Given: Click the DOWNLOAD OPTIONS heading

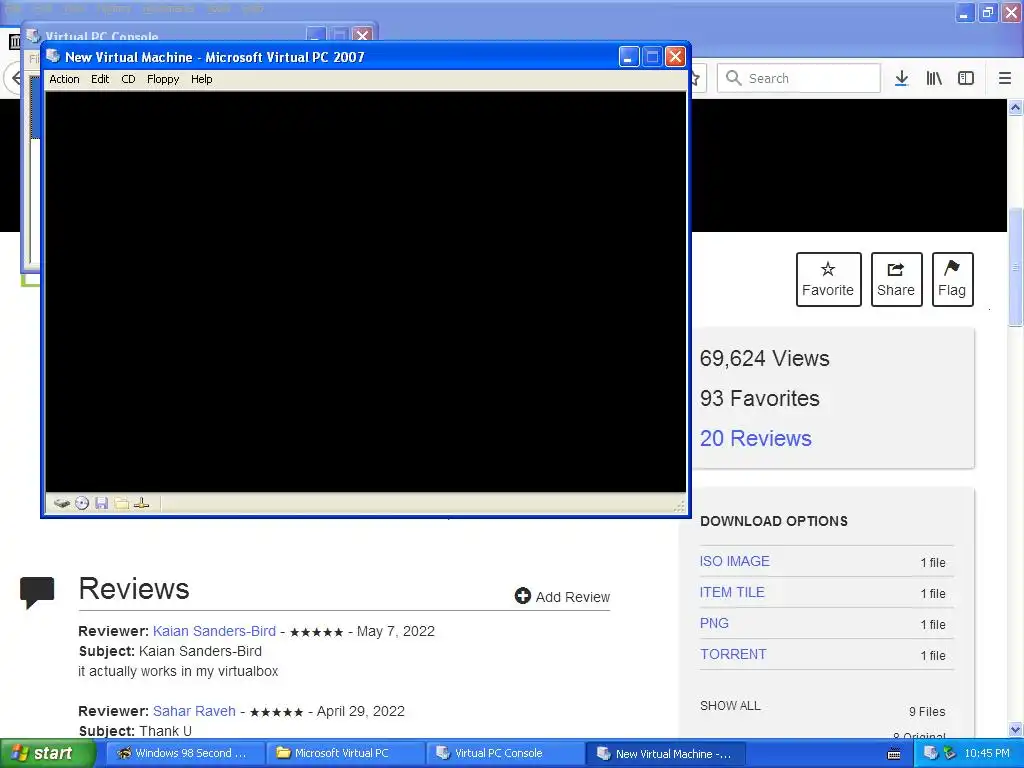Looking at the screenshot, I should click(774, 521).
